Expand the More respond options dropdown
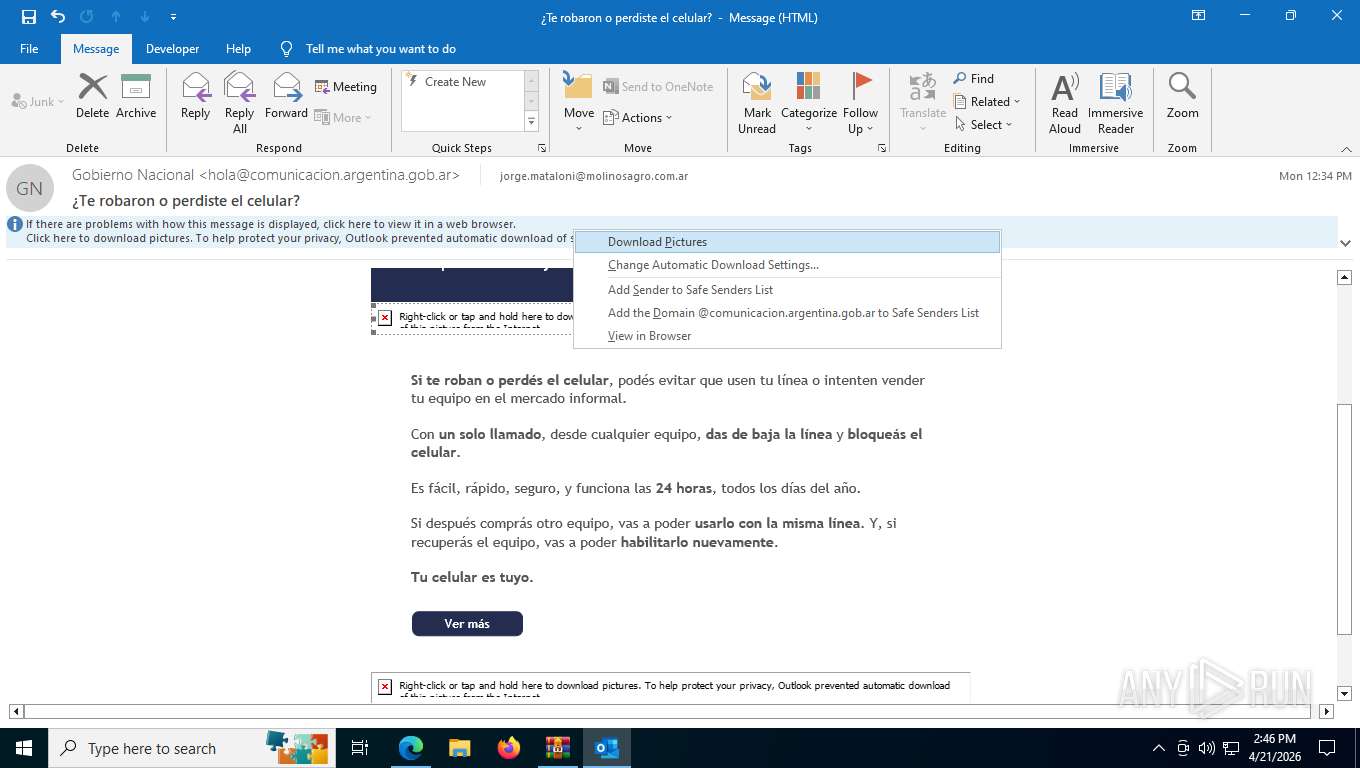 (x=343, y=117)
